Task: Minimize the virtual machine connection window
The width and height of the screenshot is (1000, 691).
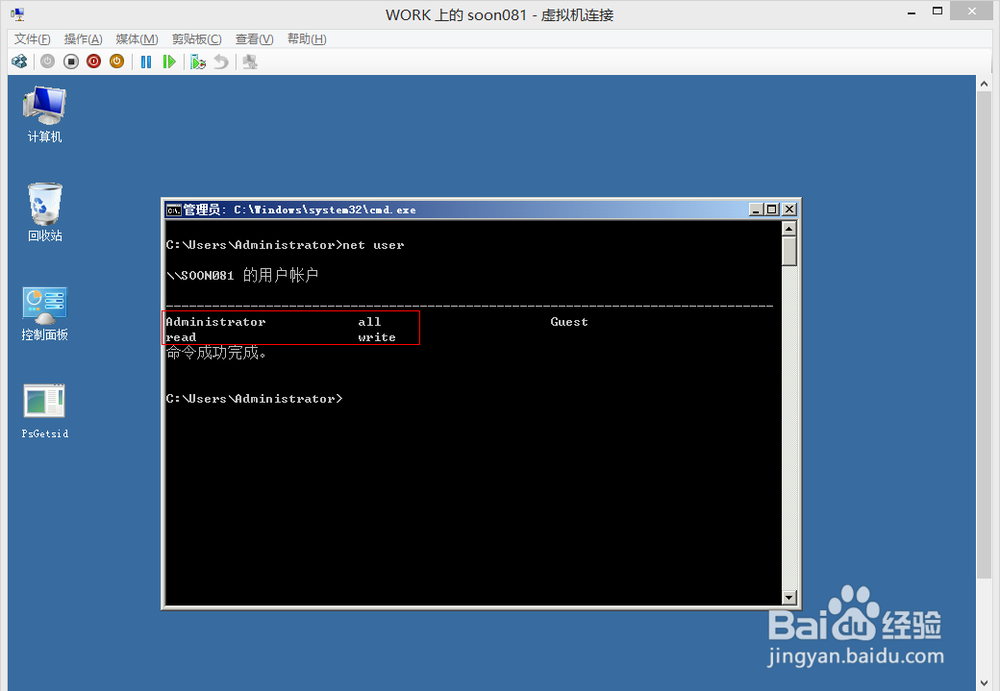Action: click(x=912, y=12)
